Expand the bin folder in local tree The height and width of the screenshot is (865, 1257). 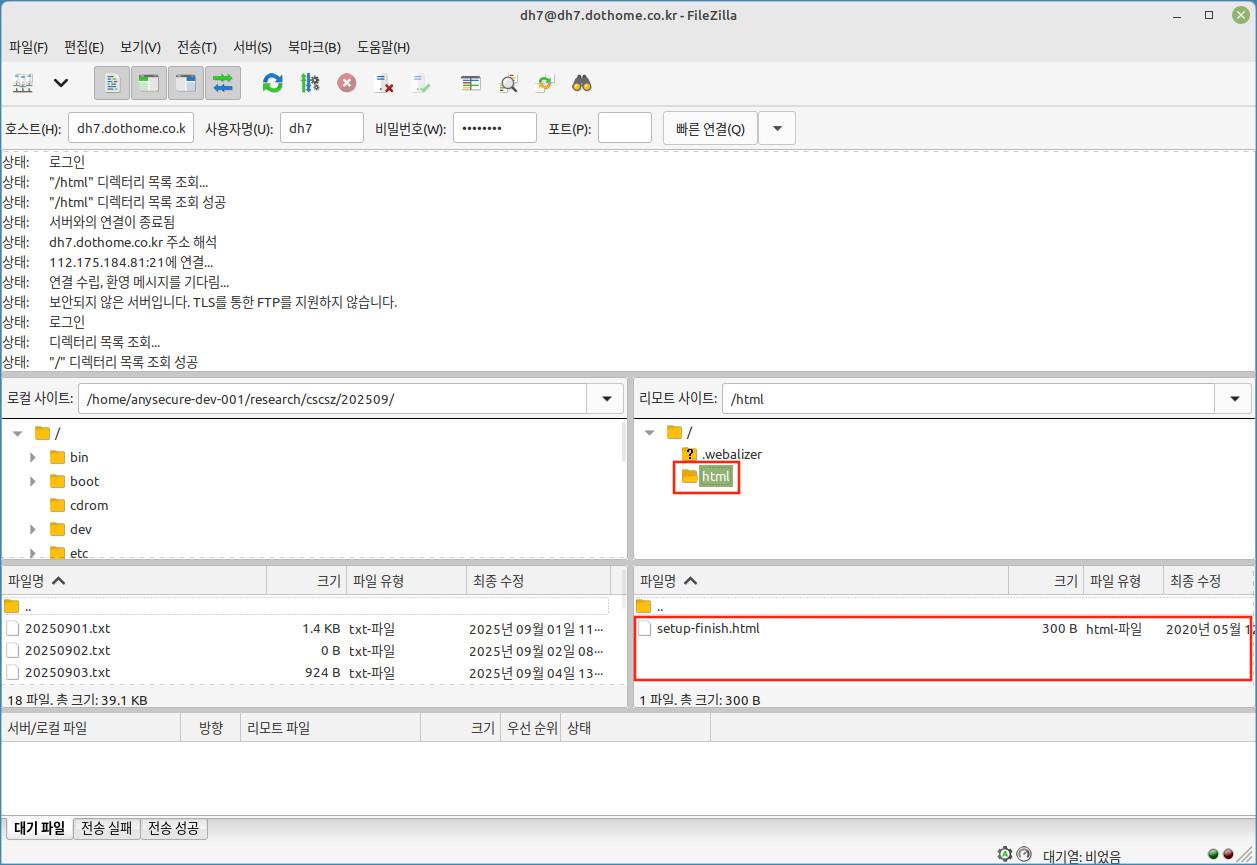click(33, 457)
